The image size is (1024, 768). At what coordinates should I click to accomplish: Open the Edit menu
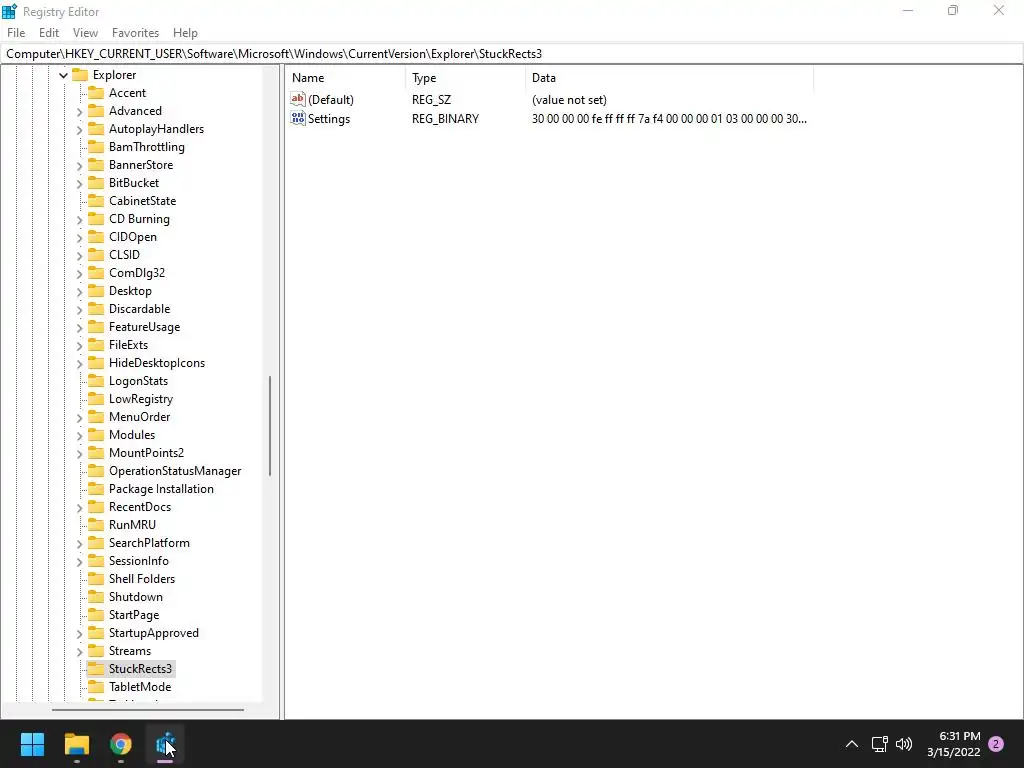pos(49,33)
